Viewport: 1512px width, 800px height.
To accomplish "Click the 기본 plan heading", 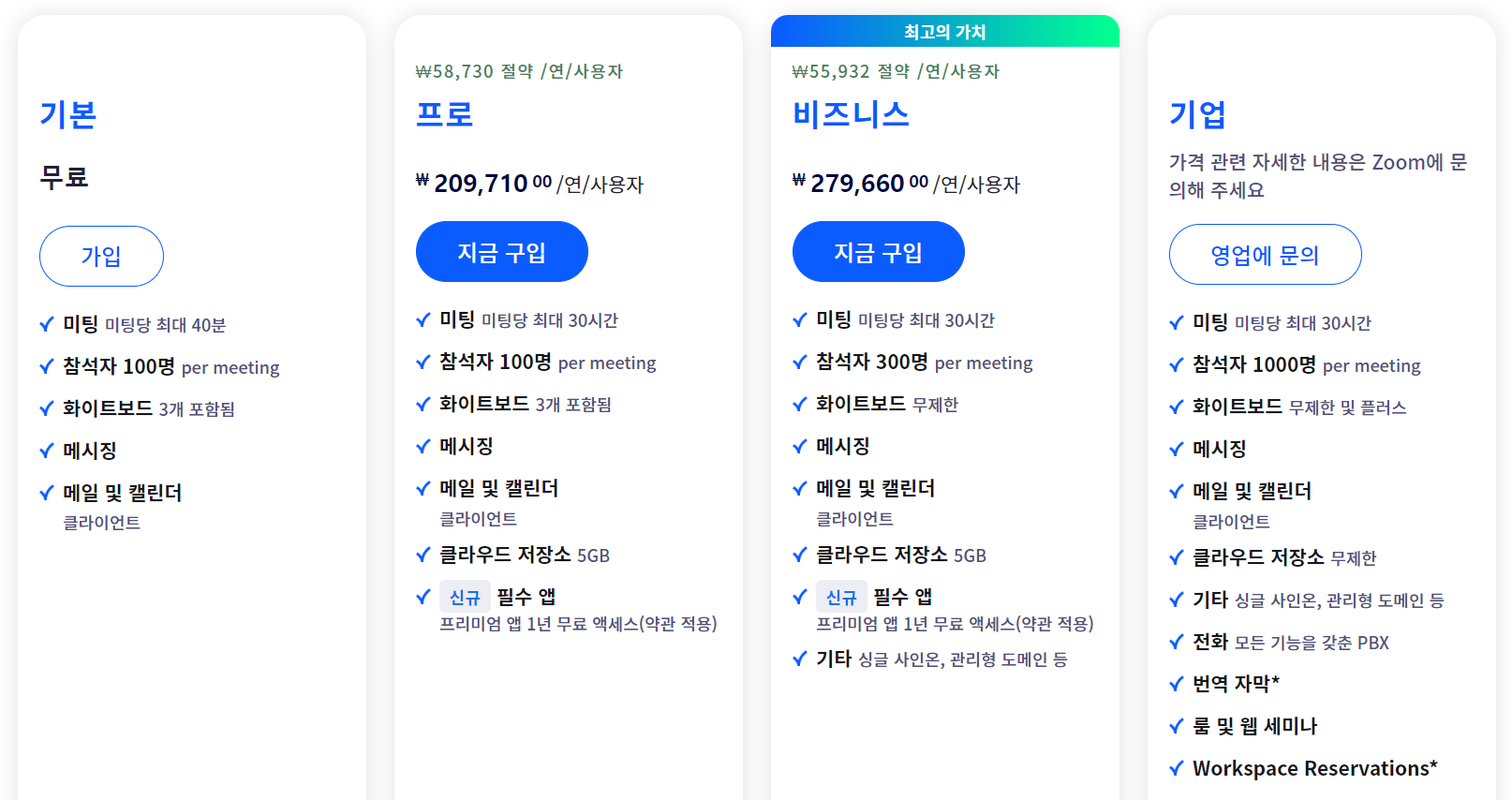I will click(67, 114).
